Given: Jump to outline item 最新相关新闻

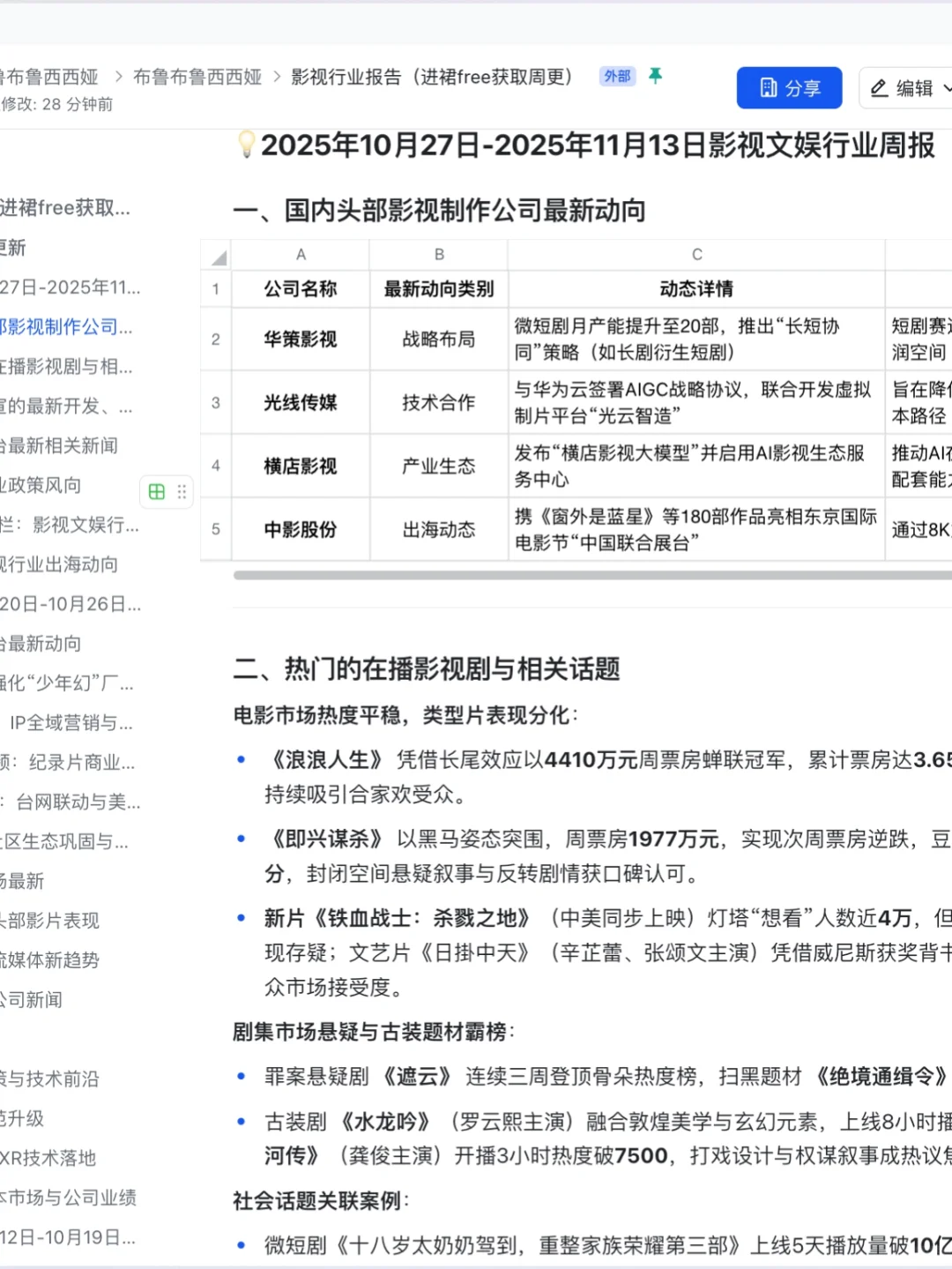Looking at the screenshot, I should point(59,446).
